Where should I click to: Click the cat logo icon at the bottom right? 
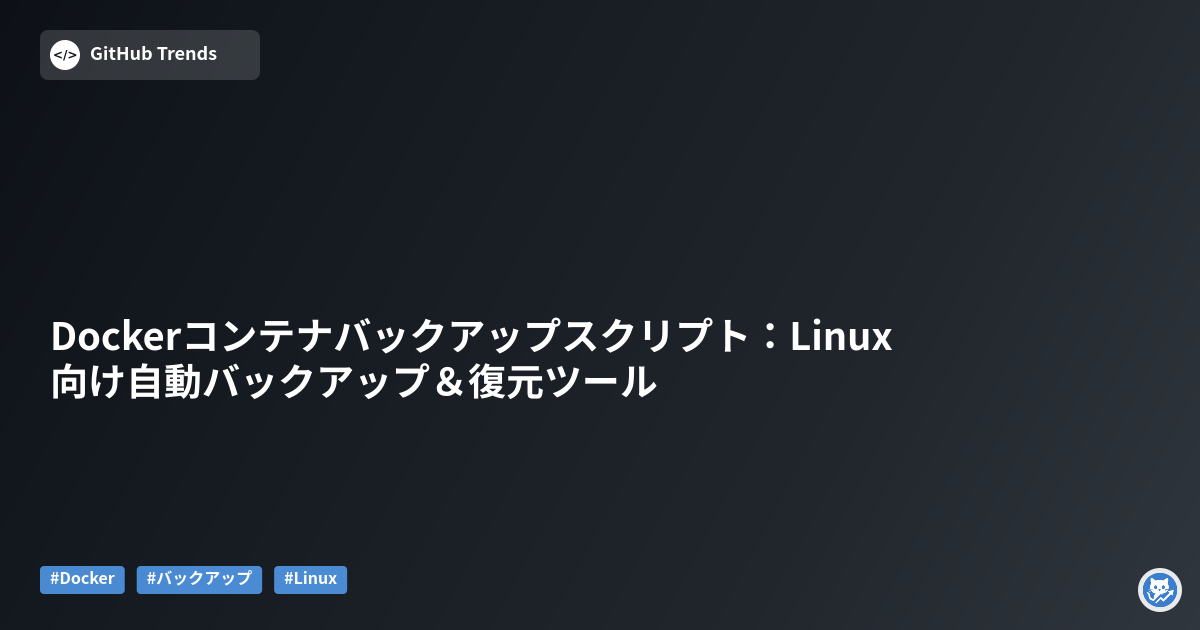(1160, 590)
